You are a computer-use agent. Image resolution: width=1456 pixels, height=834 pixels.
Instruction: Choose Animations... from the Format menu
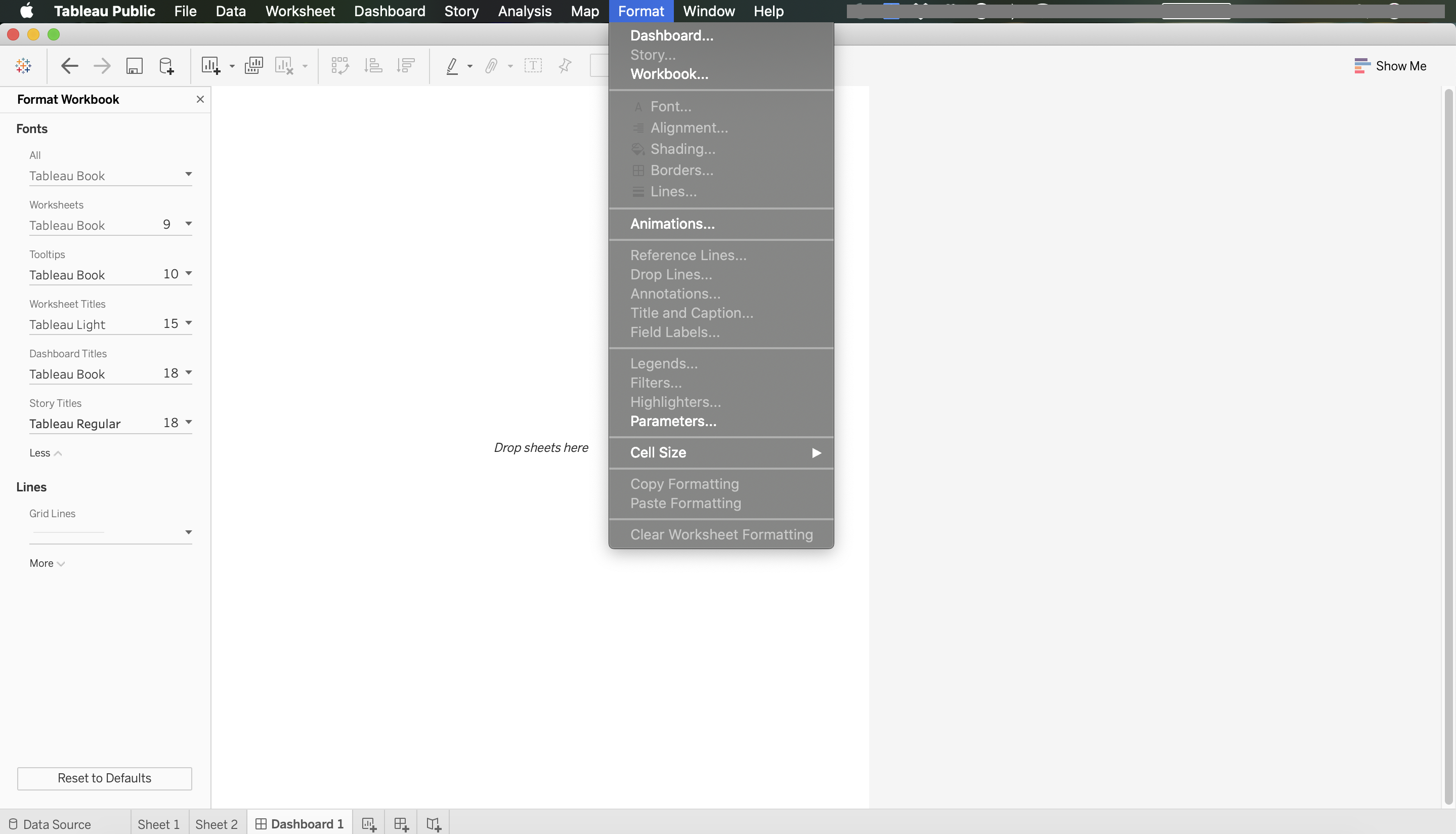pyautogui.click(x=672, y=224)
